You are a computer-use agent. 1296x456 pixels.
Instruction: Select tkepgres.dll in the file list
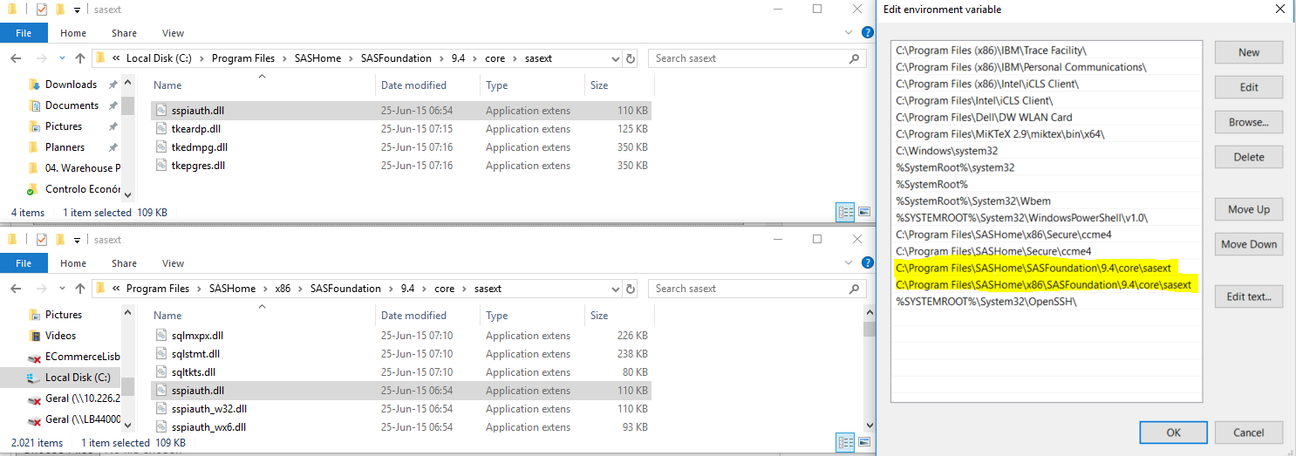401,165
